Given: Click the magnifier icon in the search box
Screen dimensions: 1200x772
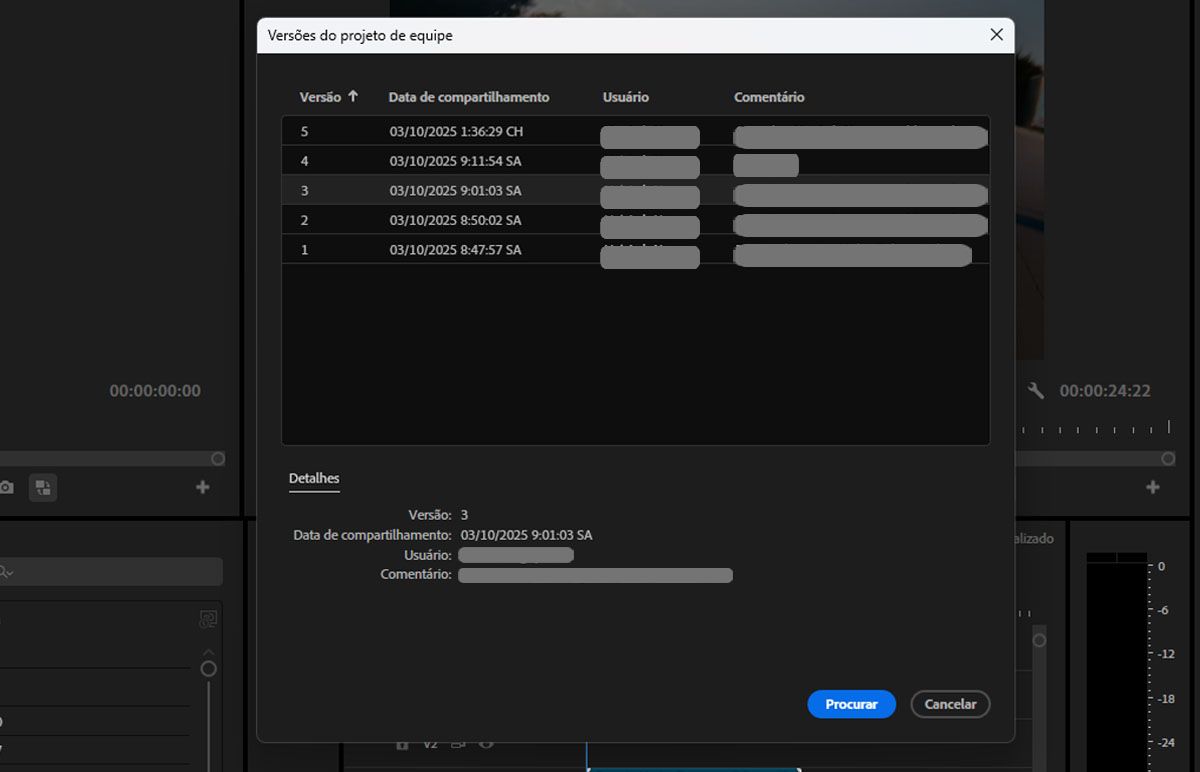Looking at the screenshot, I should tap(4, 571).
